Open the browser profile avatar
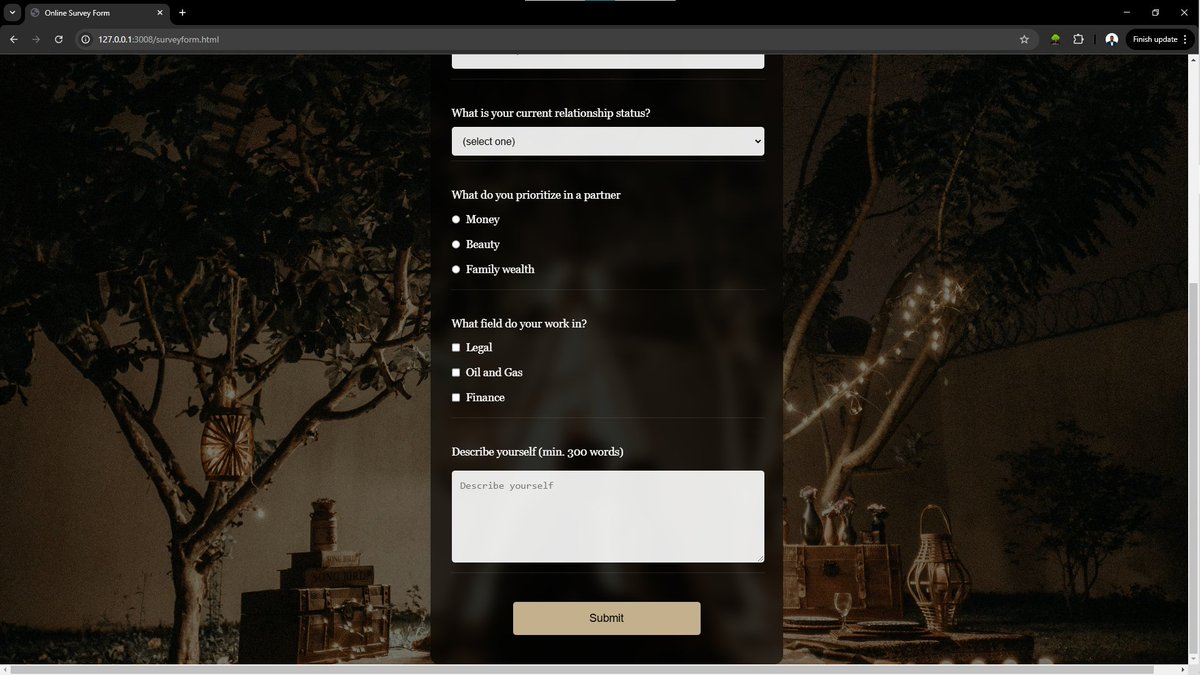The height and width of the screenshot is (675, 1200). [x=1112, y=39]
